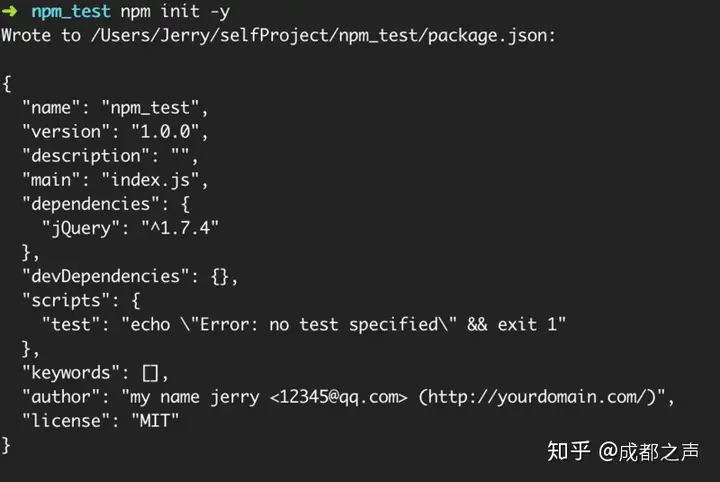Click the "name": "npm_test" line
This screenshot has width=720, height=482.
coord(115,108)
